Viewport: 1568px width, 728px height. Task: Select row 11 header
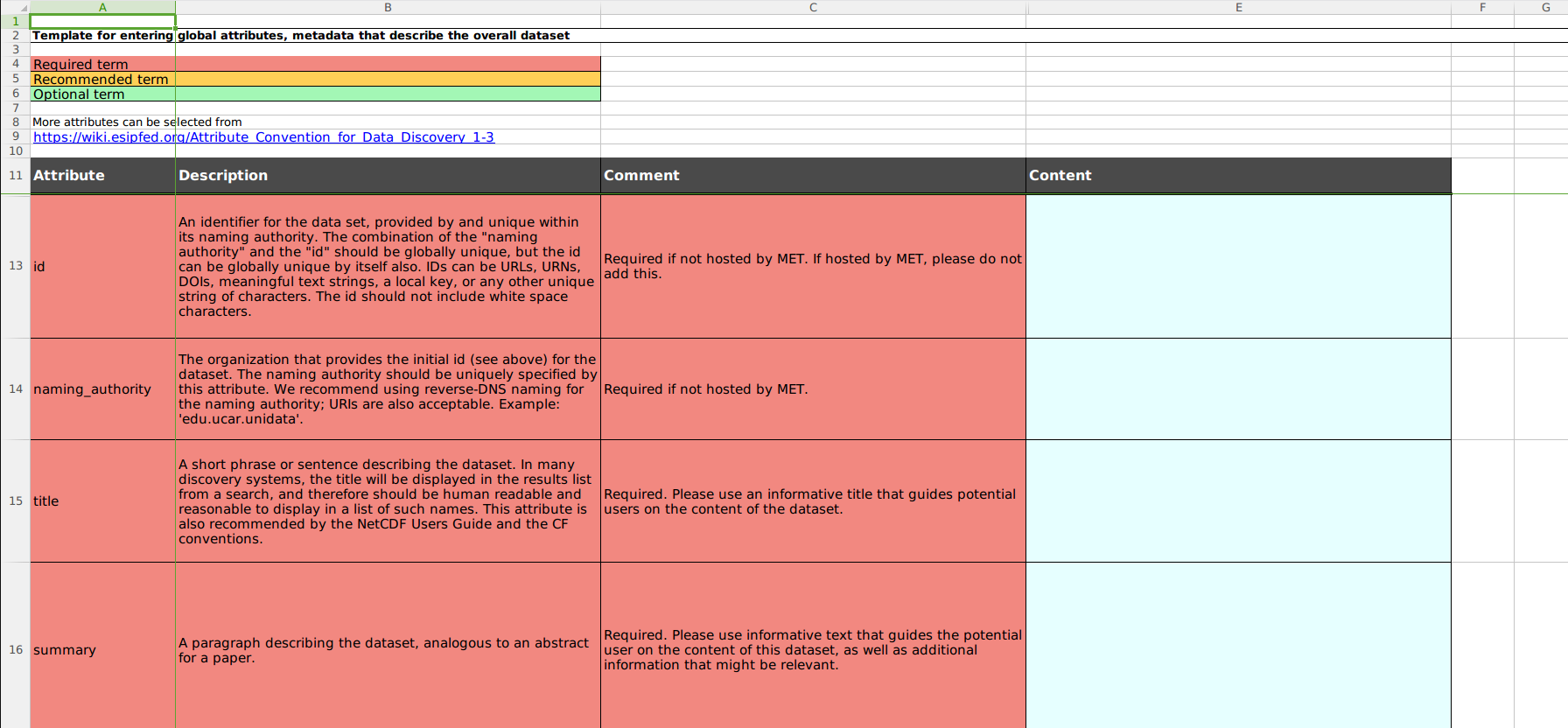click(15, 175)
